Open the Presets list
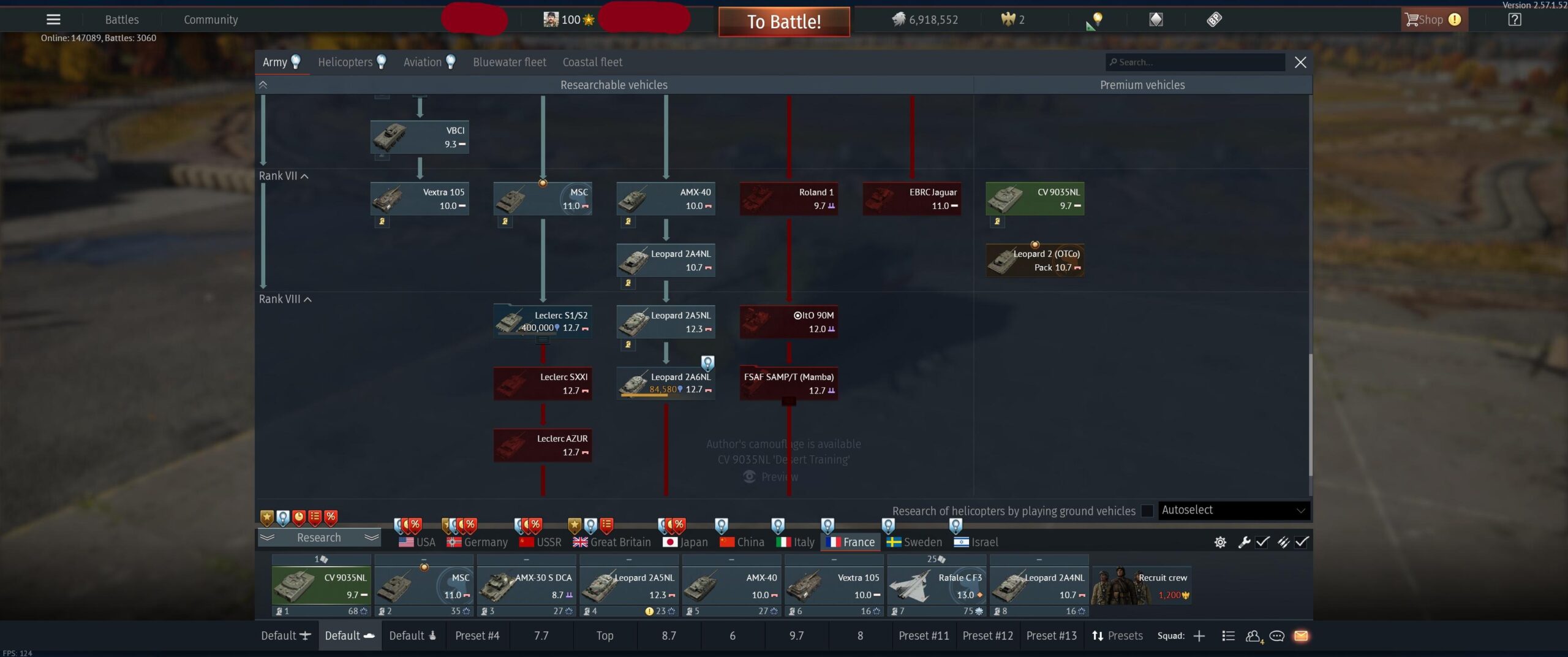This screenshot has width=1568, height=657. tap(1117, 636)
